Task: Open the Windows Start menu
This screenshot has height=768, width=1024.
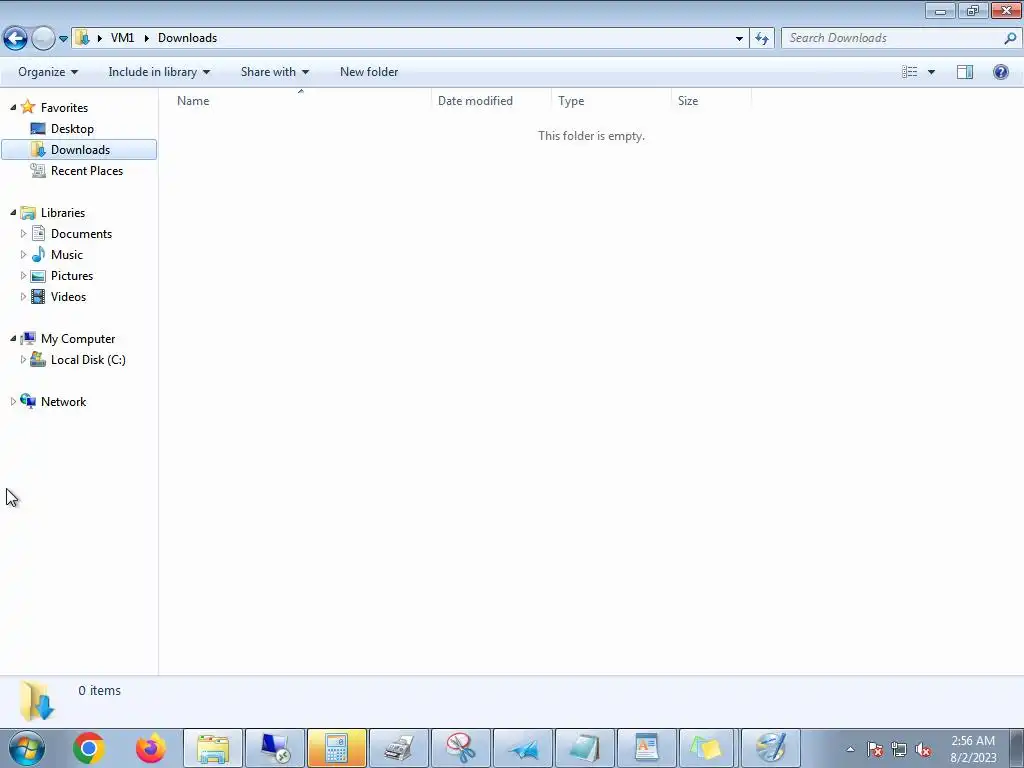Action: (27, 748)
